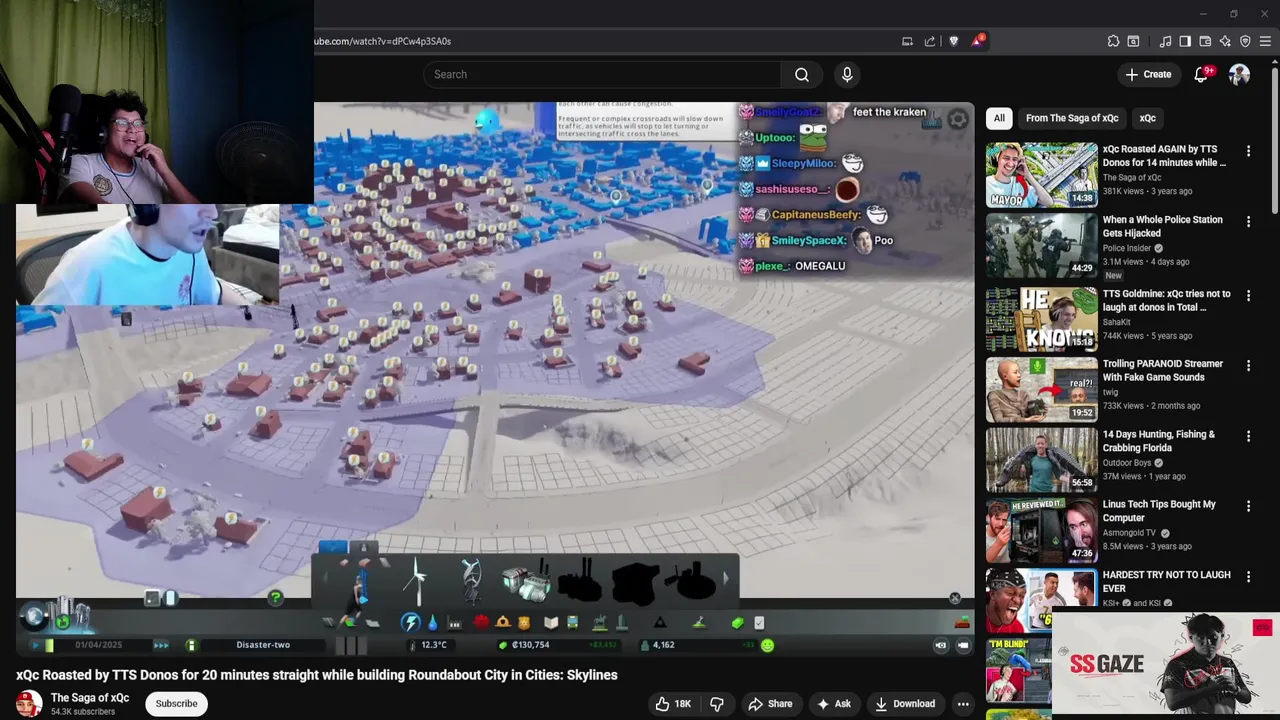Open The Saga of xQc channel avatar
This screenshot has width=1280, height=720.
point(29,704)
